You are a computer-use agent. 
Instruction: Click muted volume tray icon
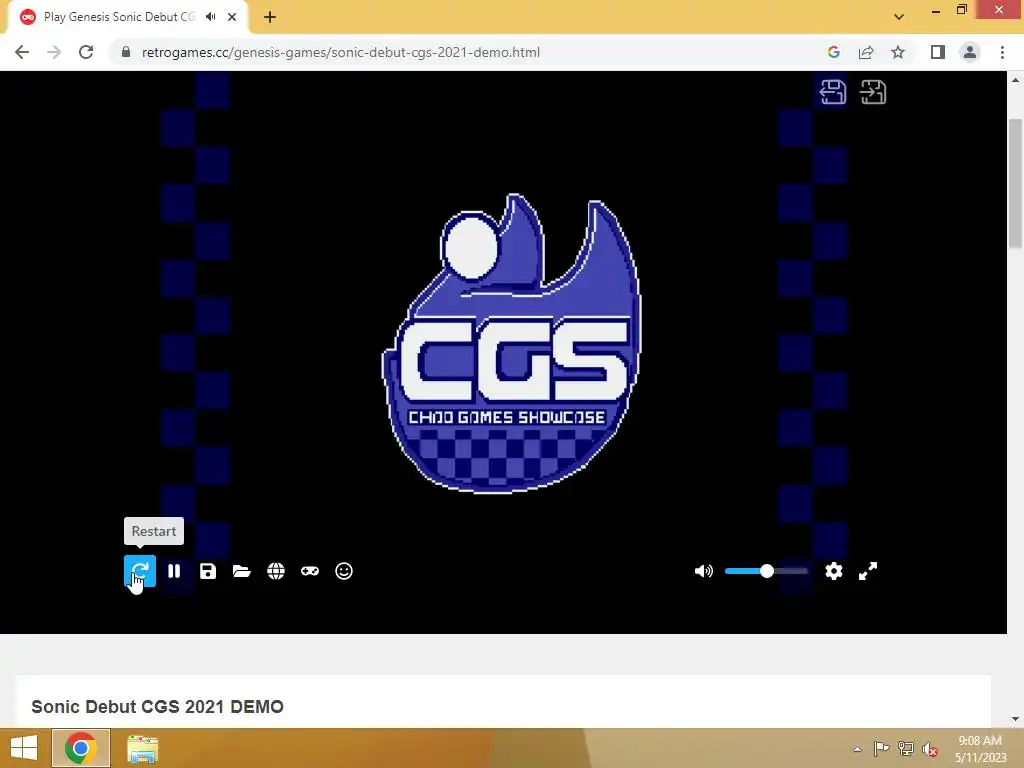tap(930, 749)
